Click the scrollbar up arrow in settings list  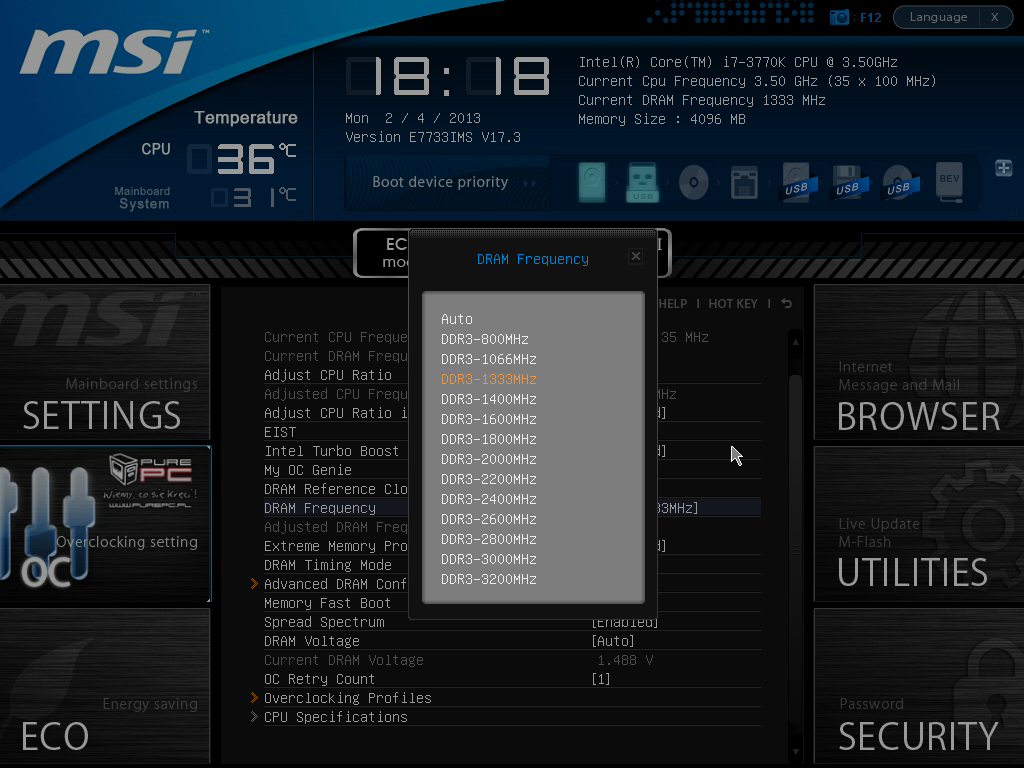[x=795, y=342]
